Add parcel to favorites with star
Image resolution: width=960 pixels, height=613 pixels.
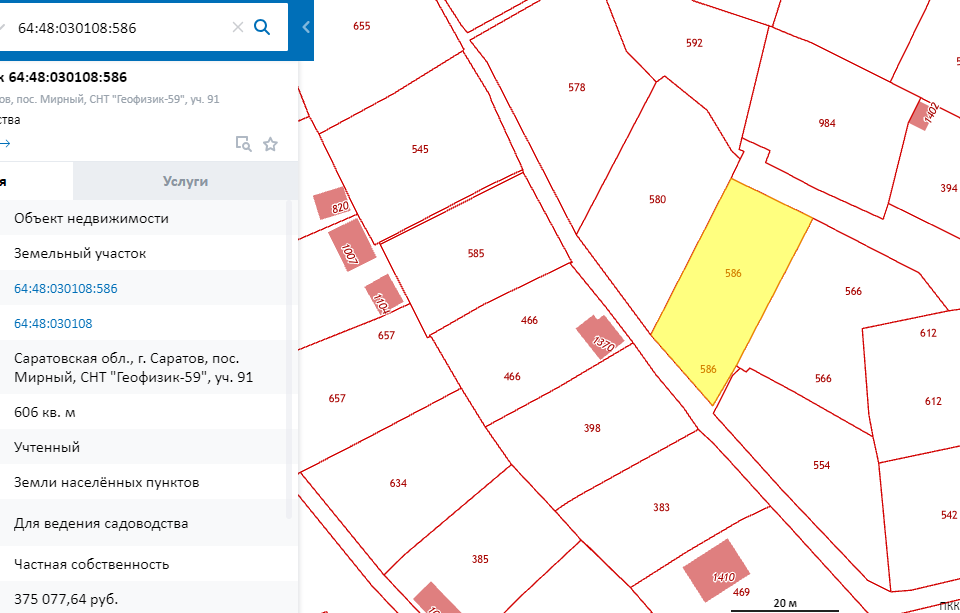pyautogui.click(x=270, y=144)
